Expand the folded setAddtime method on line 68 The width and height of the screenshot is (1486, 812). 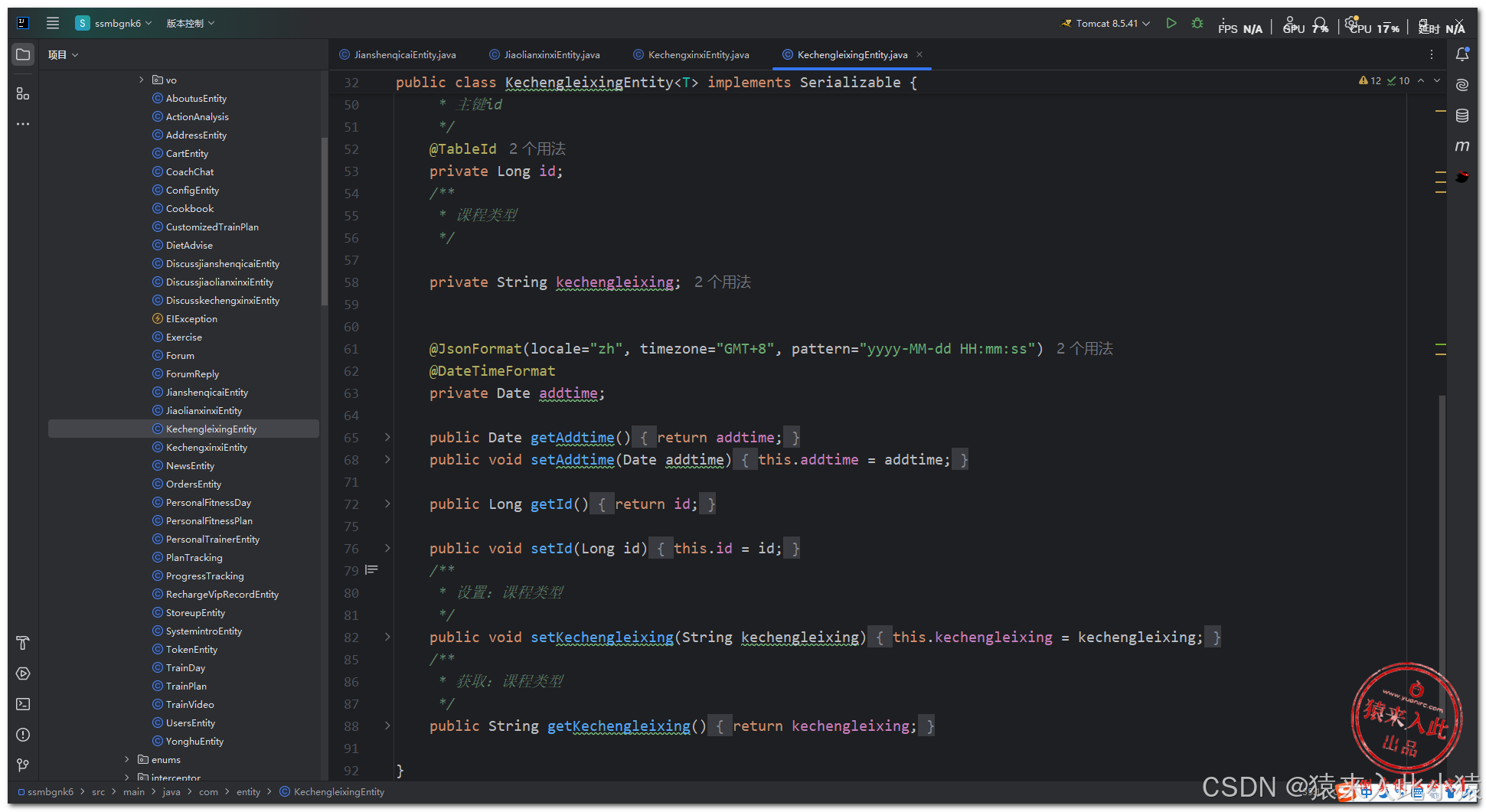pyautogui.click(x=387, y=459)
